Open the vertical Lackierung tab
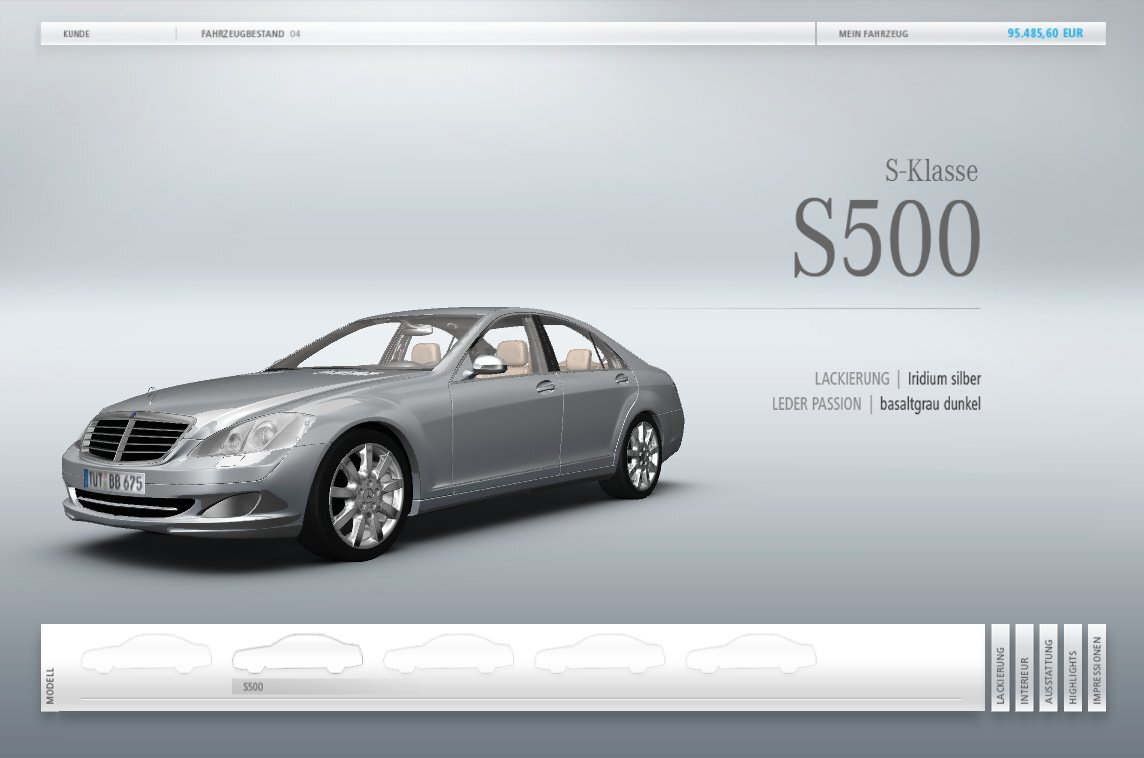Screen dimensions: 1144x758 [x=1000, y=667]
